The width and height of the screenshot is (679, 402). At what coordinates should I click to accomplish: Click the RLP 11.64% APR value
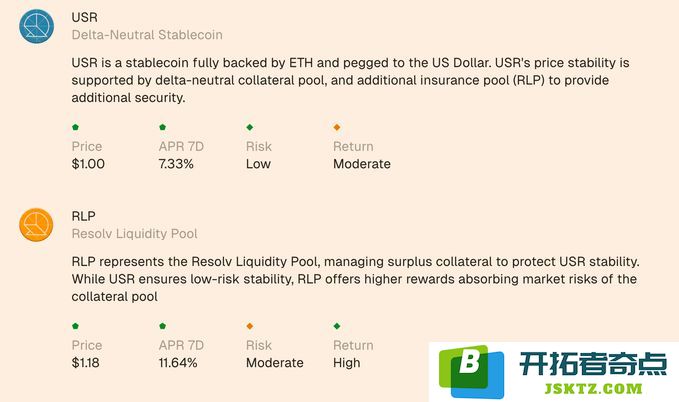178,363
